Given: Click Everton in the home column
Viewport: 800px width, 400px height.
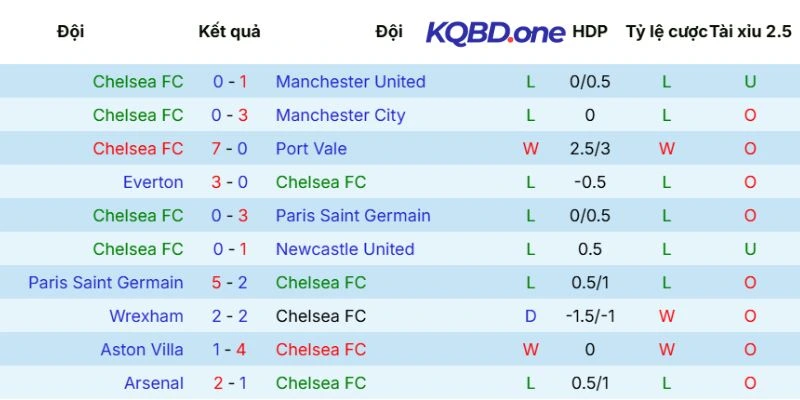Looking at the screenshot, I should point(153,182).
